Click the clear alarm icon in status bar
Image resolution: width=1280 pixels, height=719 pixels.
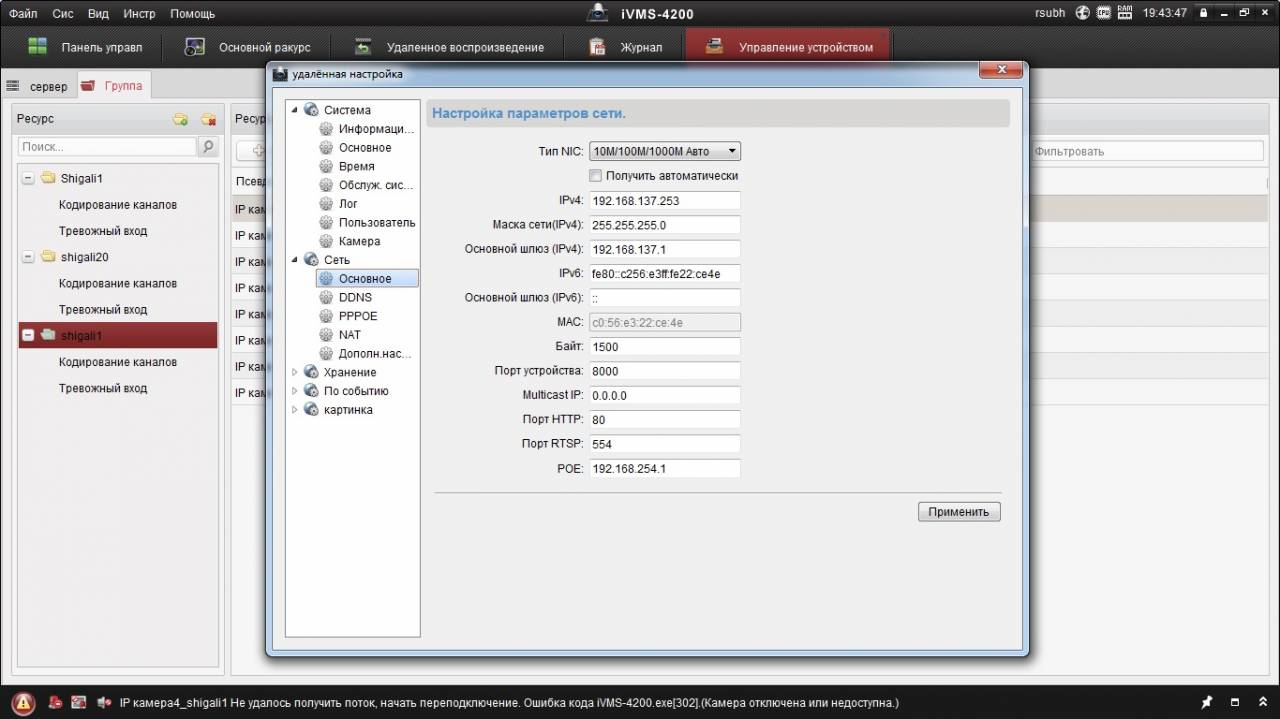pyautogui.click(x=55, y=703)
